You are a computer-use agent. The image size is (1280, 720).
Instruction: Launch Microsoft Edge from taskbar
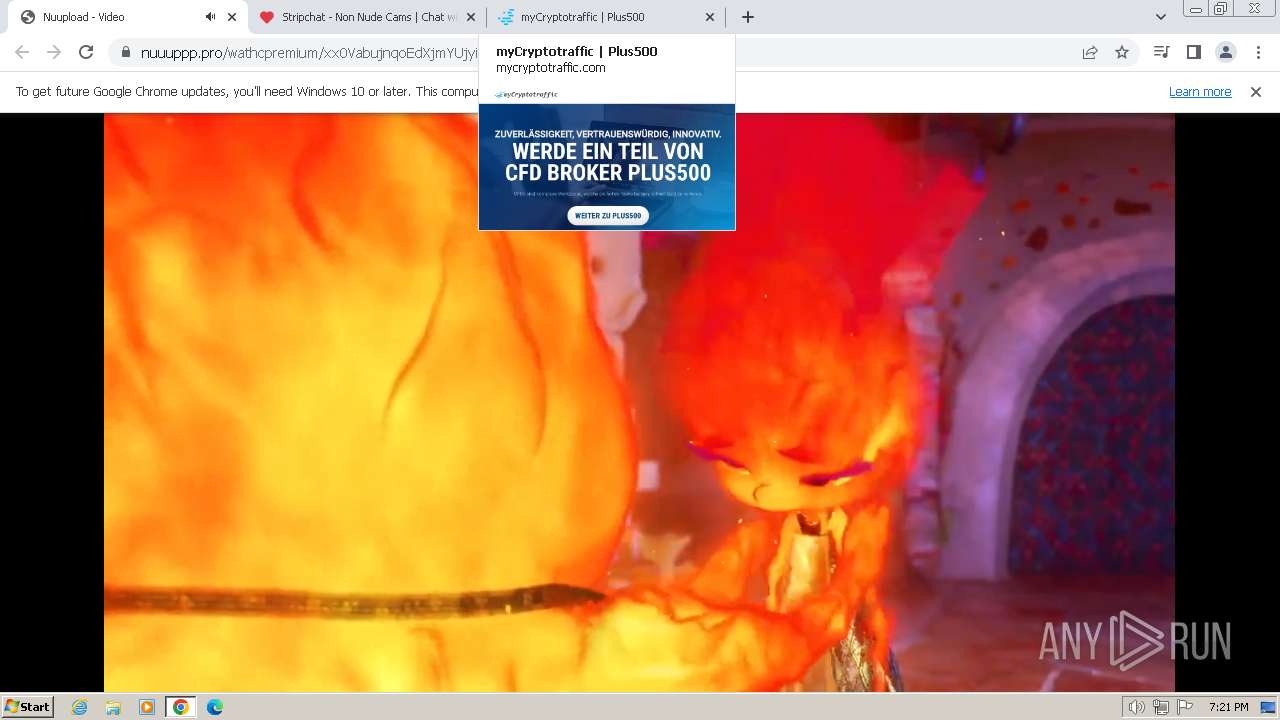click(x=214, y=707)
